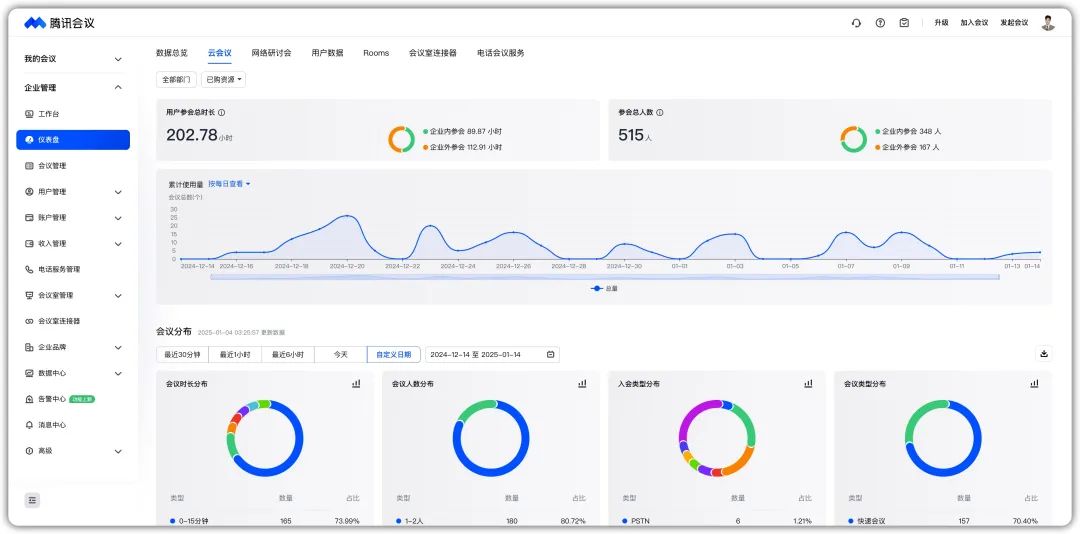Screen dimensions: 1080x534
Task: Click the bar chart icon on 入会类型分布 card
Action: tap(808, 384)
